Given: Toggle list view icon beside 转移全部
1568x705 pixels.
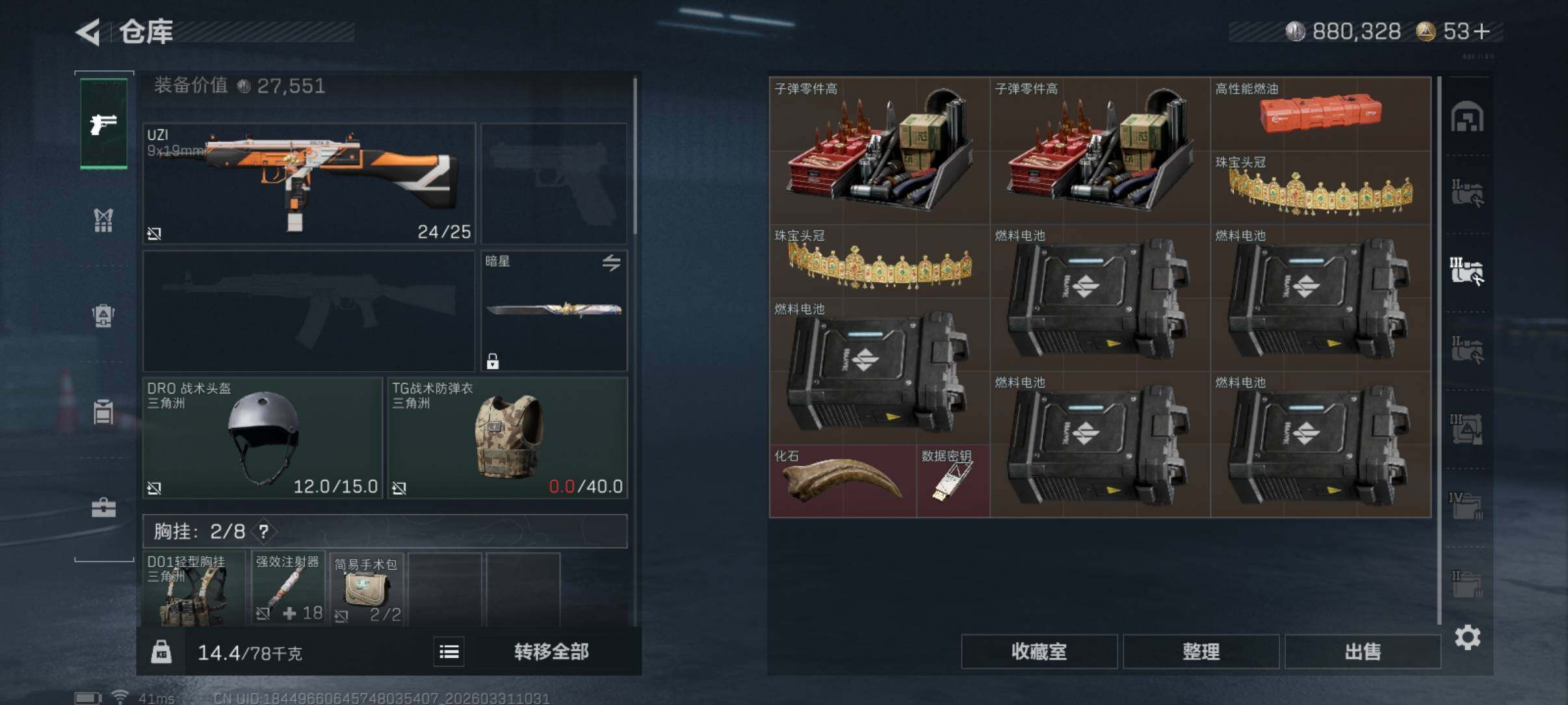Looking at the screenshot, I should click(449, 651).
